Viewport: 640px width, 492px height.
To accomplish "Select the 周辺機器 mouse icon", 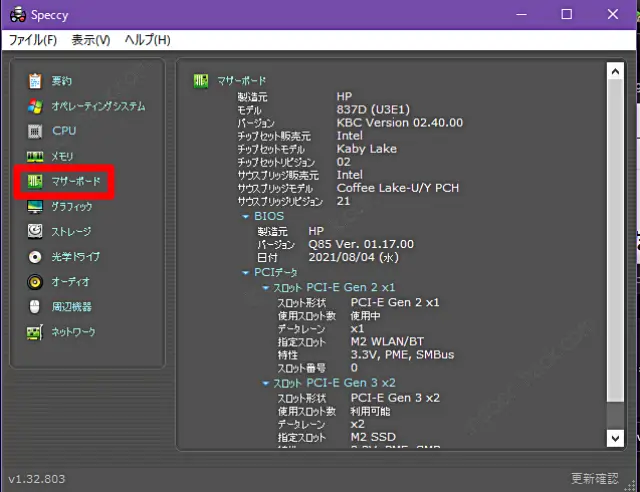I will click(35, 307).
